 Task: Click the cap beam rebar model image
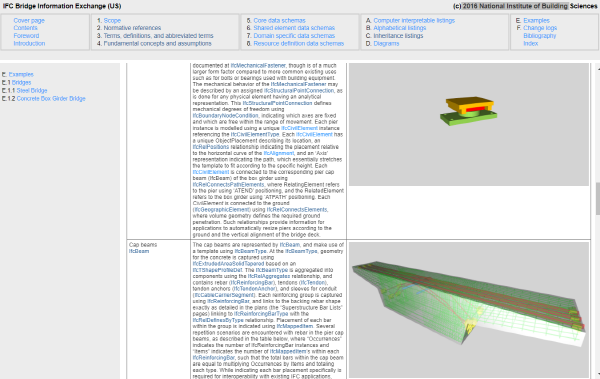coord(469,310)
